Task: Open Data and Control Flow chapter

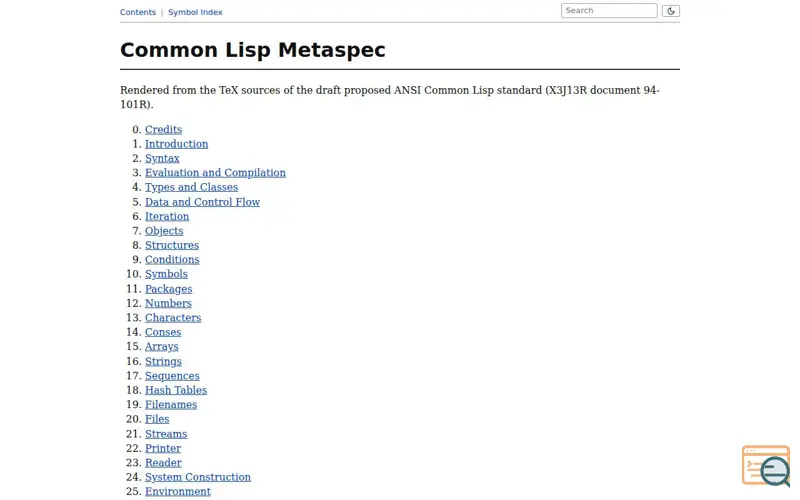Action: pyautogui.click(x=203, y=202)
